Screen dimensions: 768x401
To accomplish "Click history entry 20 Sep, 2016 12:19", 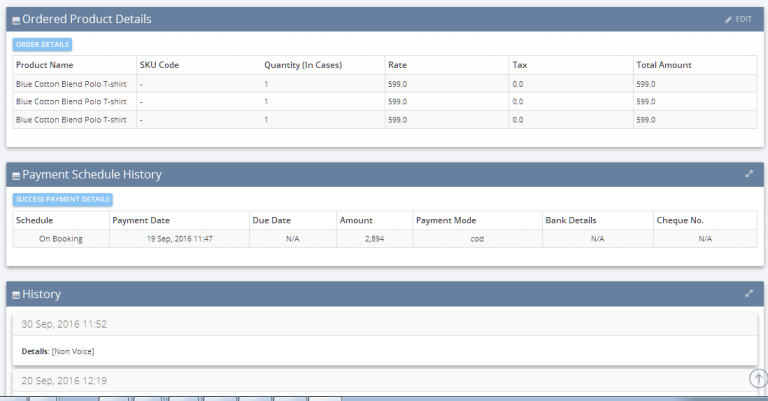I will [x=64, y=380].
